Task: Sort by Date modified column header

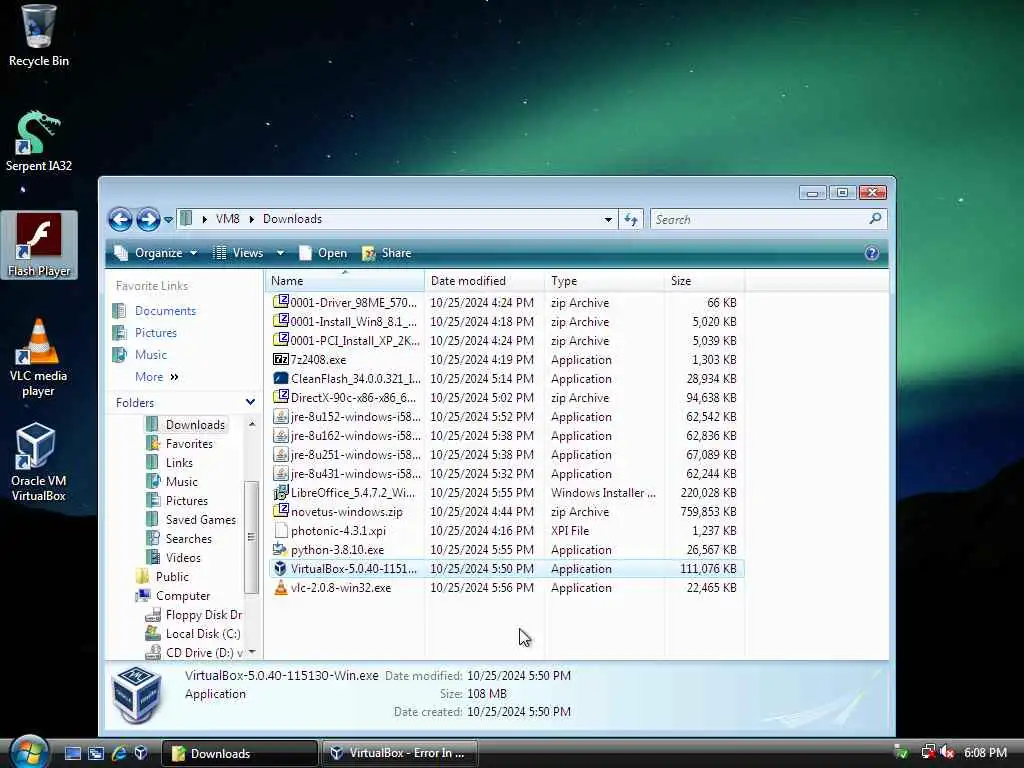Action: coord(485,281)
